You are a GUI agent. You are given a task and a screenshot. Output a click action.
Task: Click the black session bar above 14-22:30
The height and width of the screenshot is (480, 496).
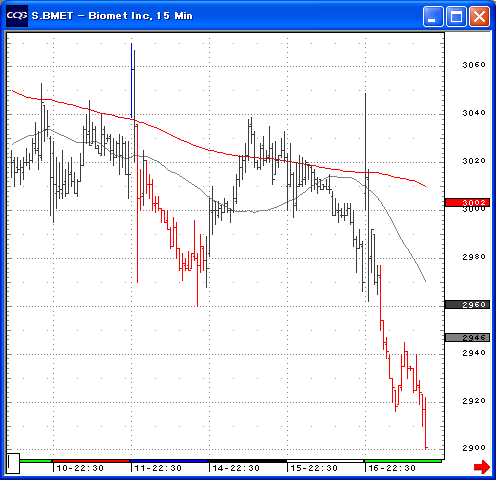coord(247,461)
